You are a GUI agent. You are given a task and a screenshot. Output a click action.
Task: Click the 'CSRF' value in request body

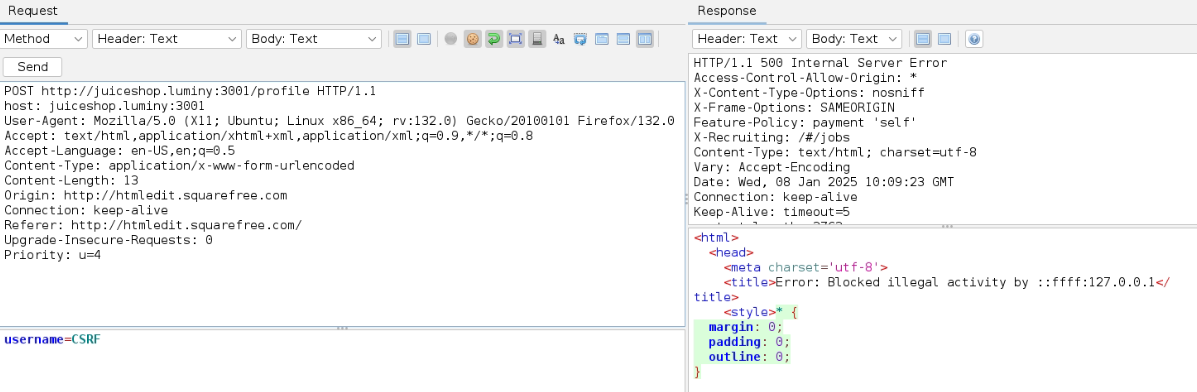click(86, 339)
